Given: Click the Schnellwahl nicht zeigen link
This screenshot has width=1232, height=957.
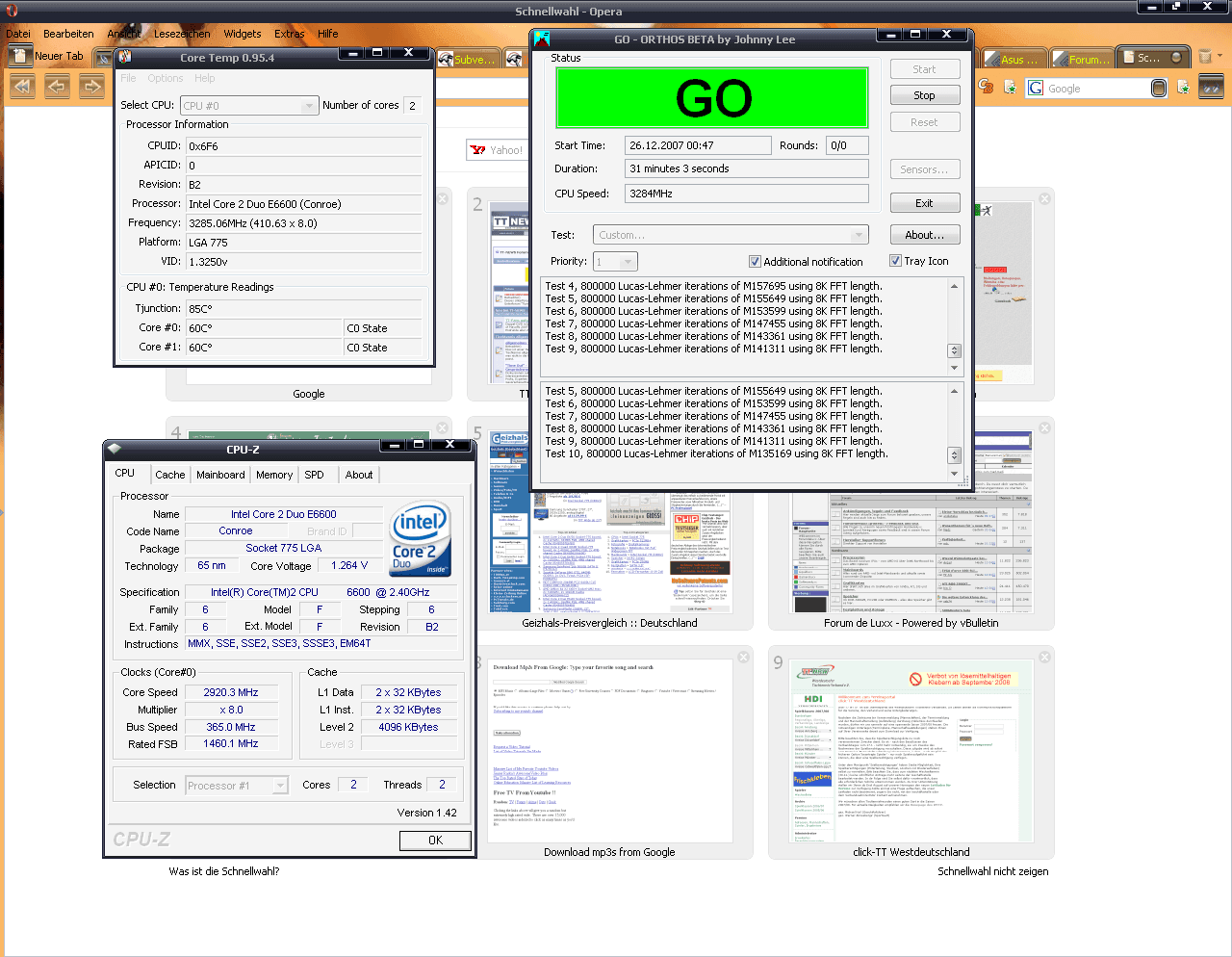Looking at the screenshot, I should 993,871.
